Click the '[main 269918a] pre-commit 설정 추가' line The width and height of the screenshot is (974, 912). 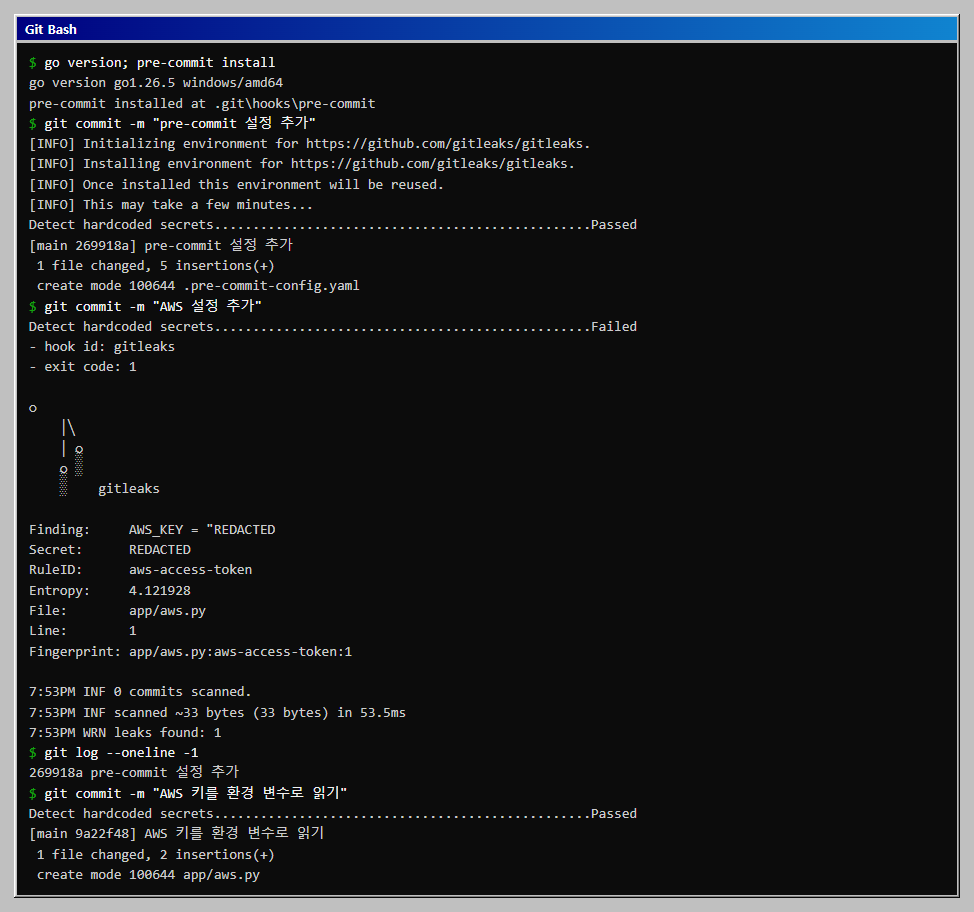click(161, 245)
